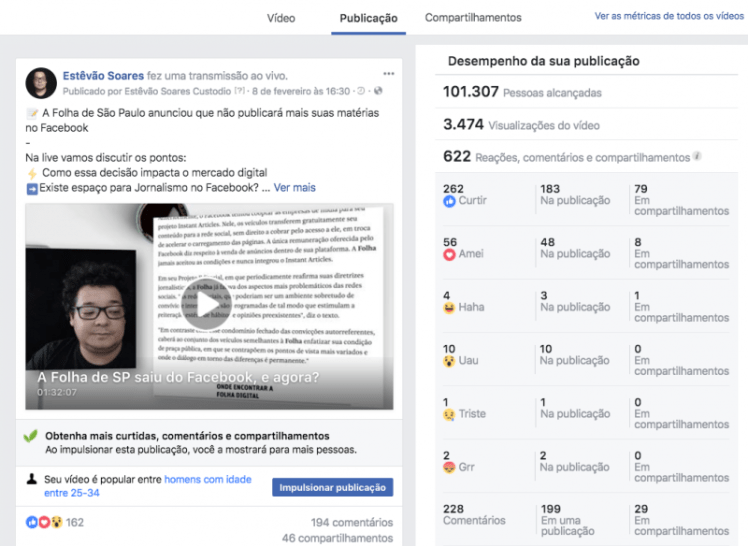This screenshot has height=546, width=748.
Task: Open the 162 reactions count
Action: pos(74,523)
